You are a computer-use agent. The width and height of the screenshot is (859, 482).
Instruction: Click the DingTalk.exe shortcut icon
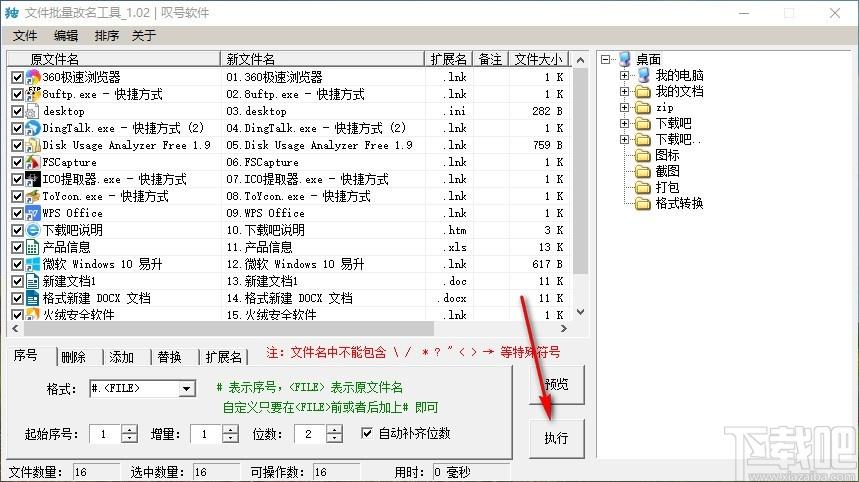(33, 128)
